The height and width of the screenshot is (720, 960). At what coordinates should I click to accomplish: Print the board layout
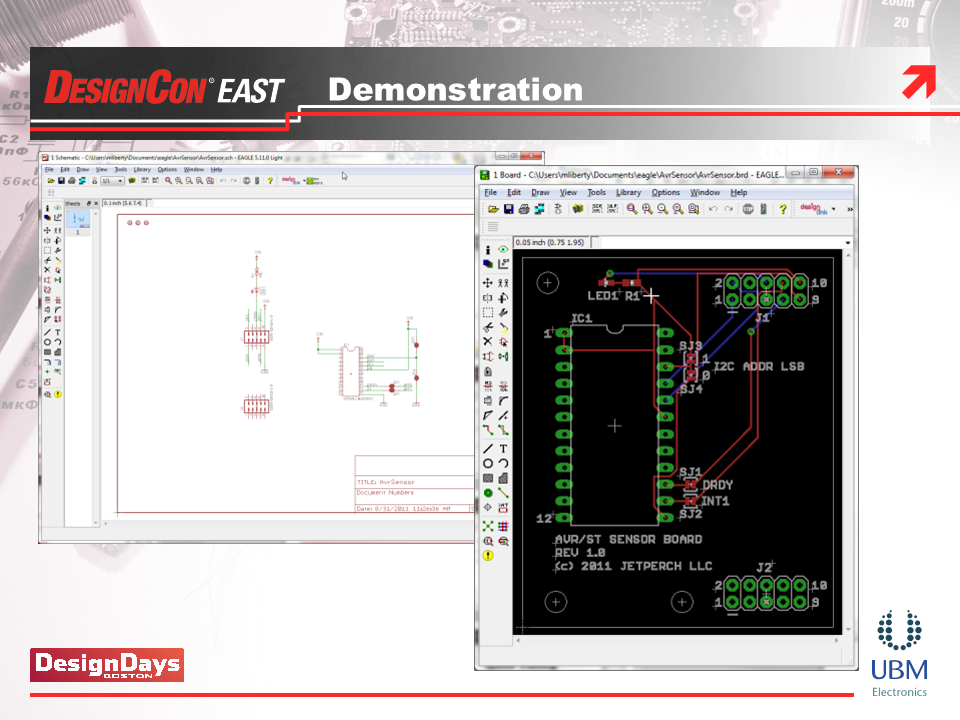pos(523,209)
